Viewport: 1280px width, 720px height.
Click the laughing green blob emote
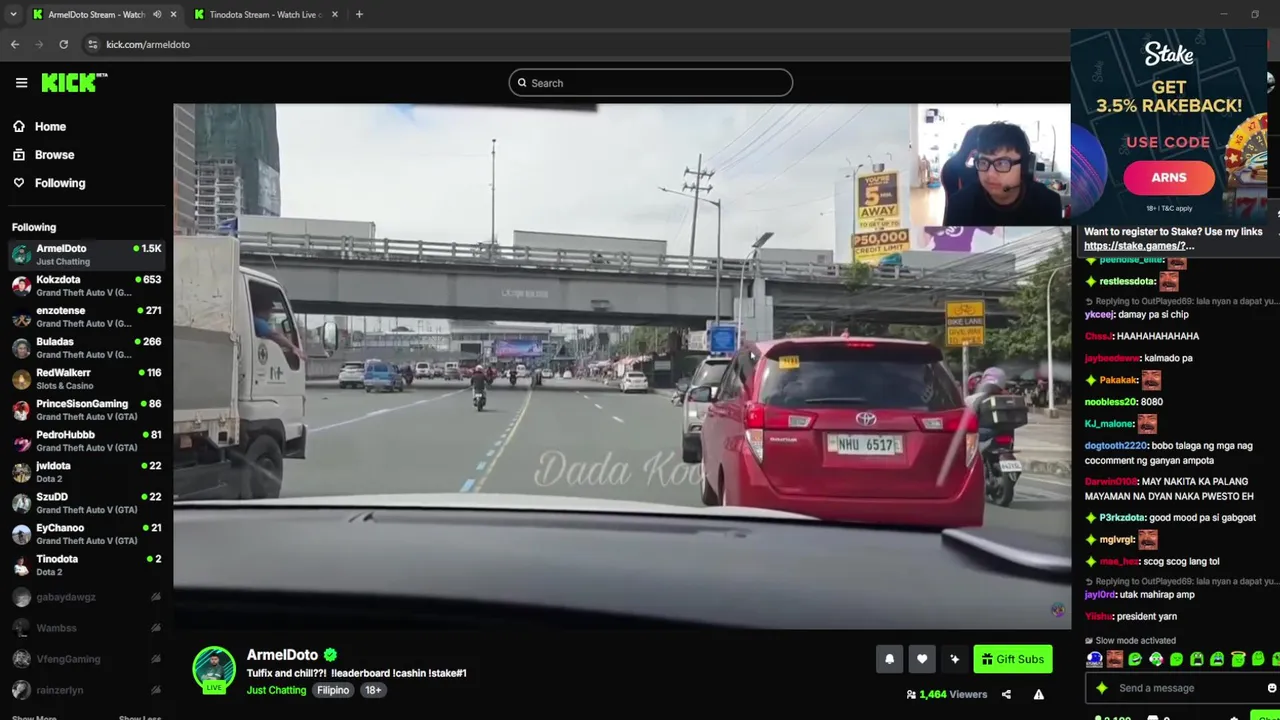tap(1135, 659)
